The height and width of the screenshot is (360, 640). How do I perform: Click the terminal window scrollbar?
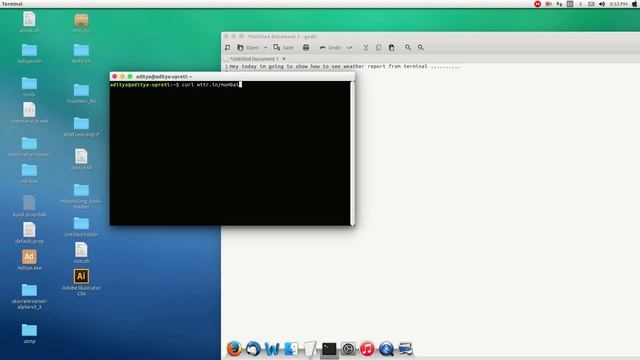[x=353, y=153]
